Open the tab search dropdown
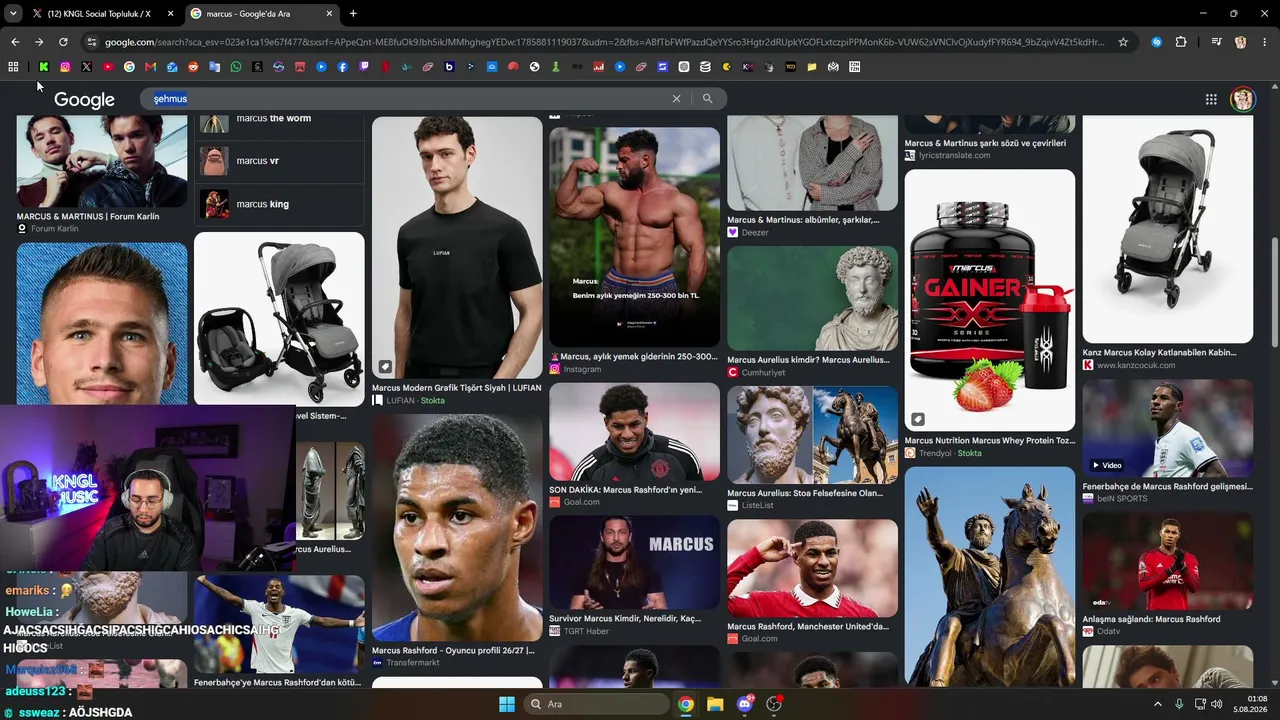The image size is (1280, 720). pos(13,13)
